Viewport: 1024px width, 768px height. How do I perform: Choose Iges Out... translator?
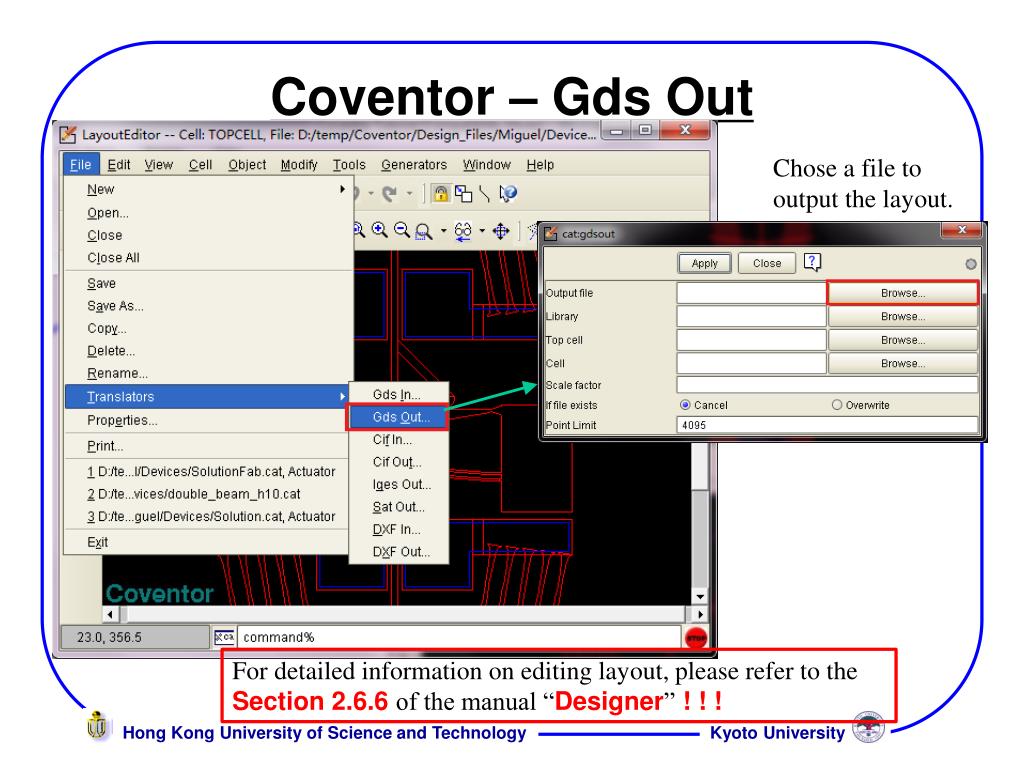click(397, 485)
